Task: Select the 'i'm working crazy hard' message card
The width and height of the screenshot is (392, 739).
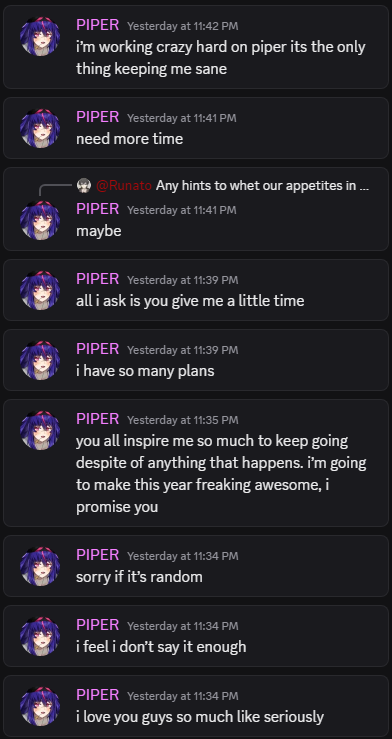Action: 196,47
